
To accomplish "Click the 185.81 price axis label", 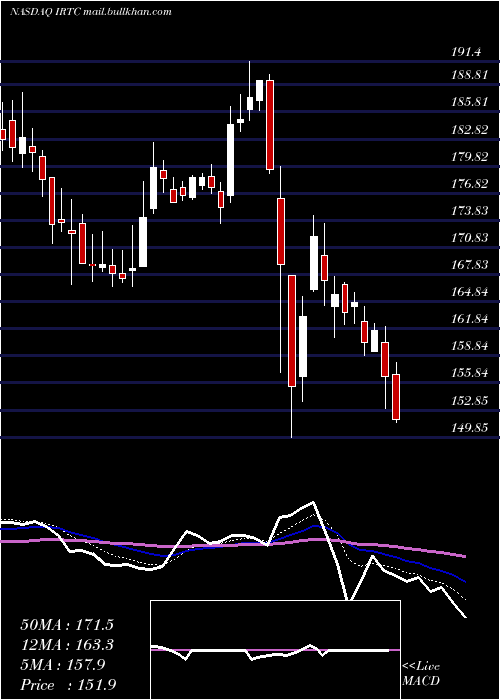I will pyautogui.click(x=469, y=102).
